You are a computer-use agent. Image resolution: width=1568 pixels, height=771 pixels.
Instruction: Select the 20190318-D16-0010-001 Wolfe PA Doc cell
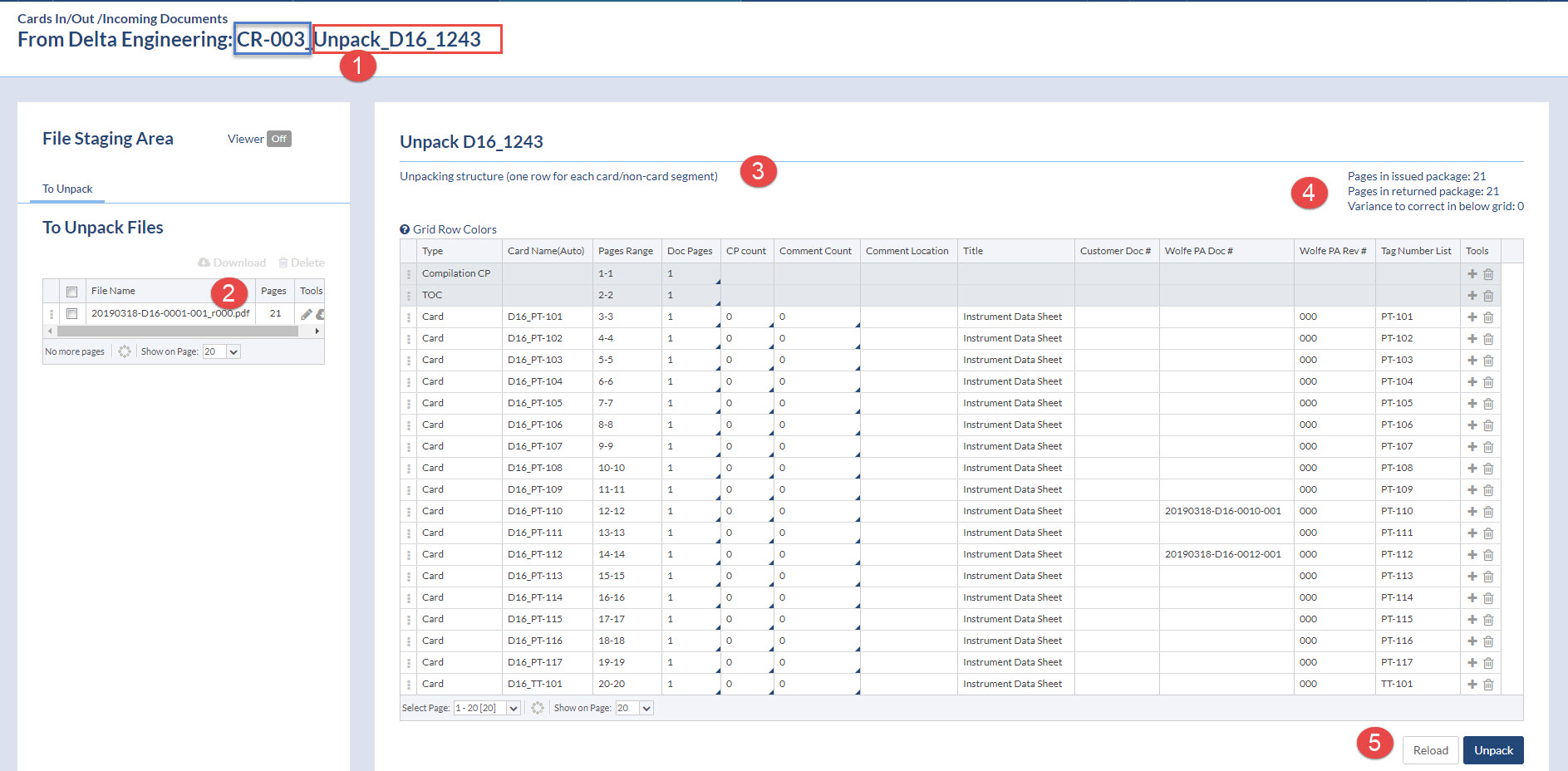[1226, 511]
